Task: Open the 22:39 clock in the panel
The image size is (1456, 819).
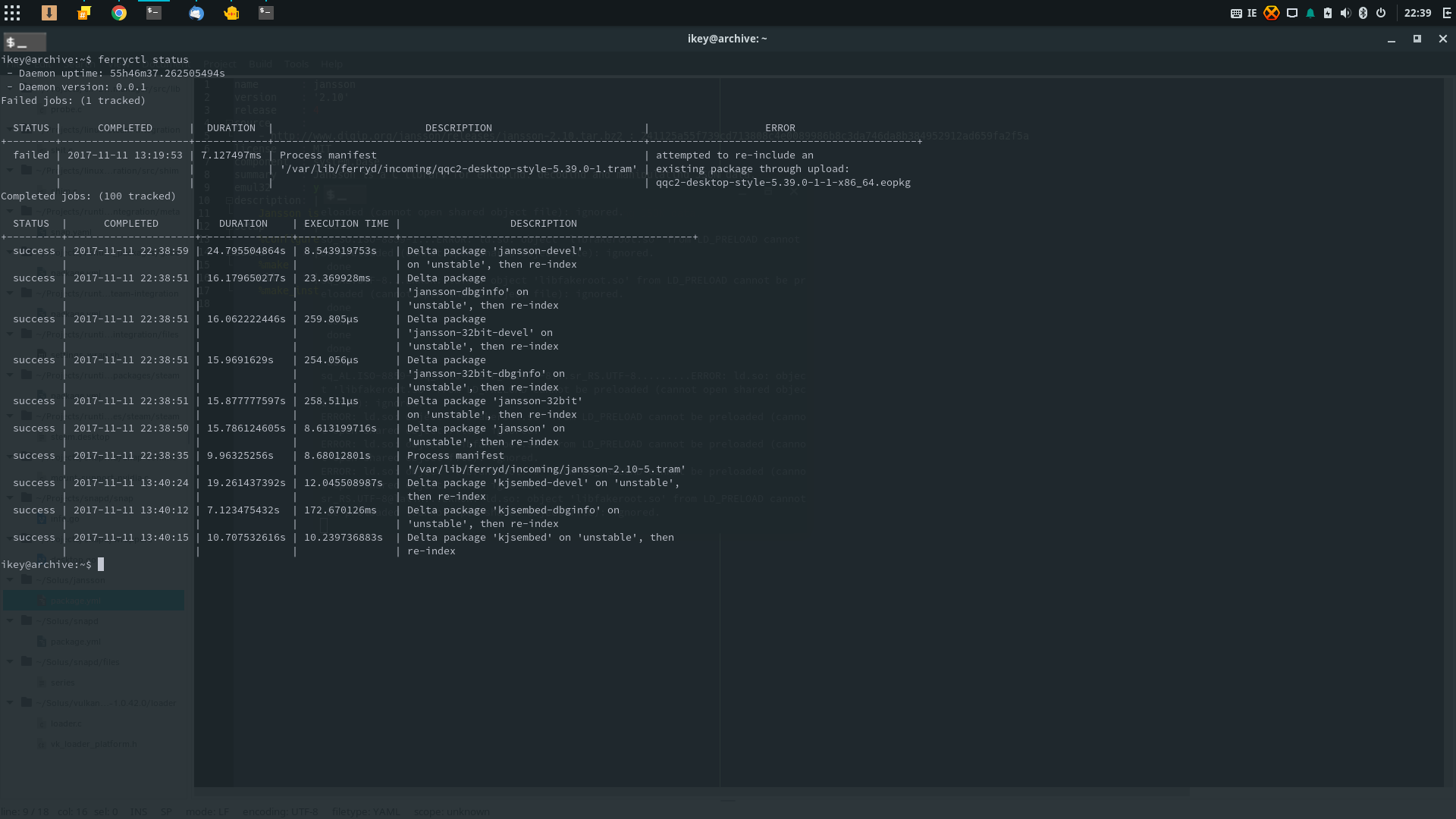Action: [1417, 13]
